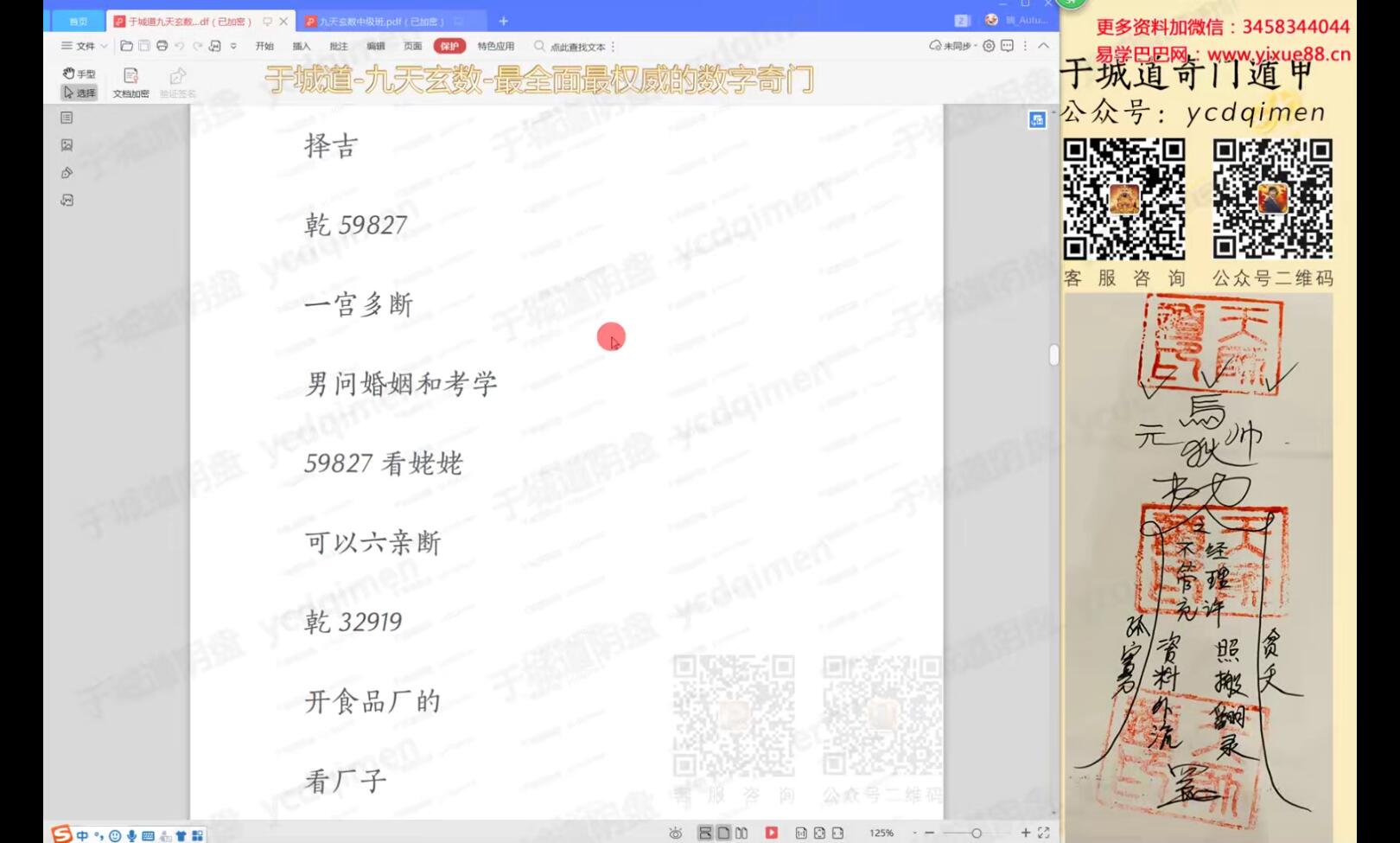The width and height of the screenshot is (1400, 843).
Task: Start reading mode with red play icon
Action: (x=770, y=833)
